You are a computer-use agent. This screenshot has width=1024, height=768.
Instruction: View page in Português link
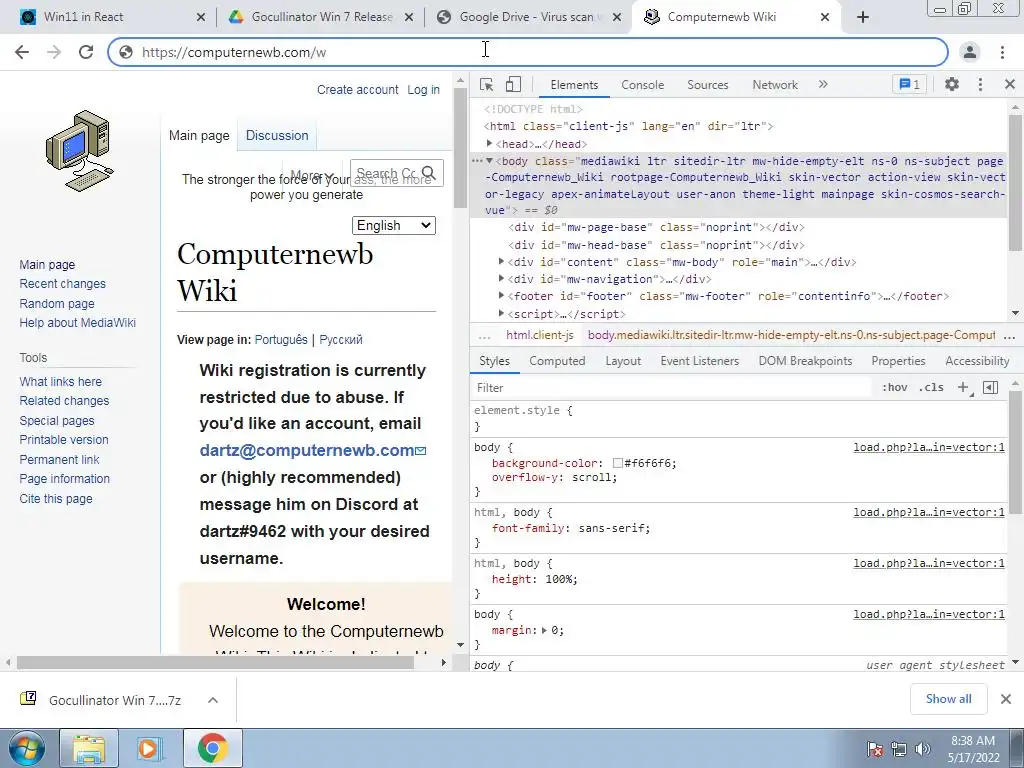pyautogui.click(x=281, y=340)
